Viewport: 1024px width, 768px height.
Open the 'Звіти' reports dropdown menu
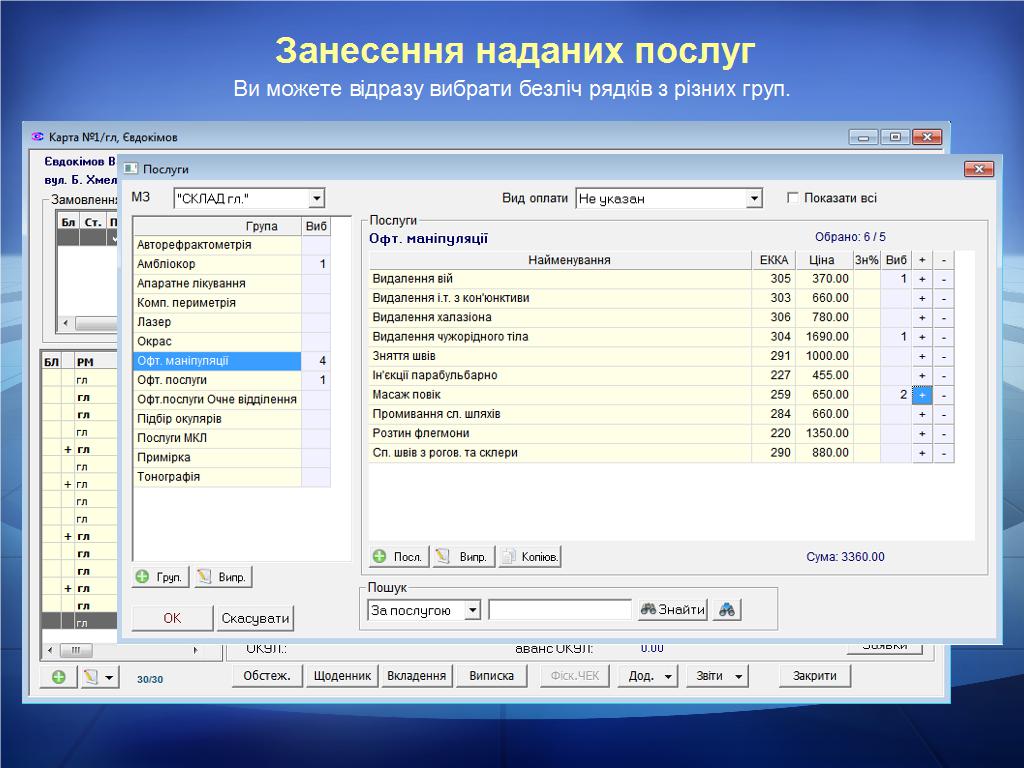[x=717, y=676]
